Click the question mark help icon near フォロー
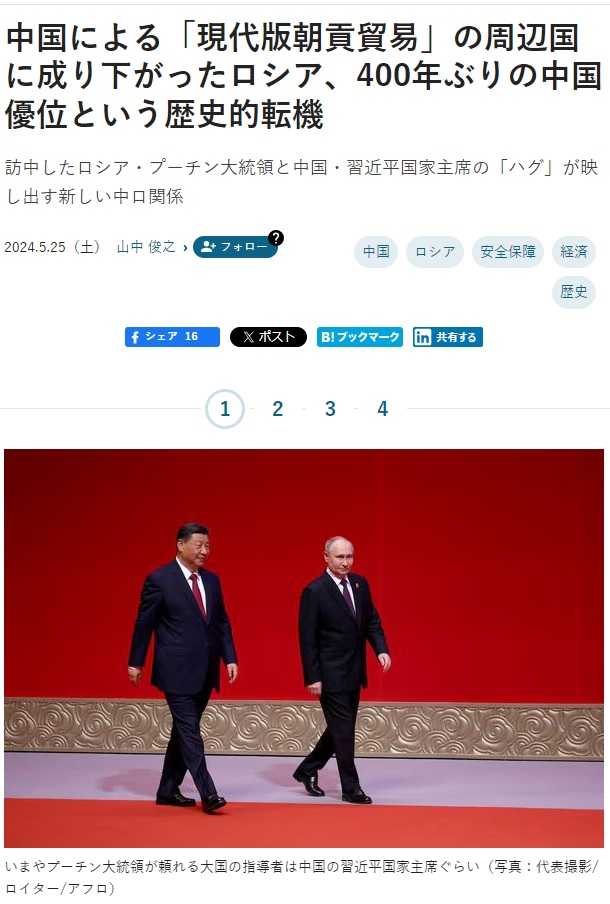The image size is (610, 904). click(276, 238)
